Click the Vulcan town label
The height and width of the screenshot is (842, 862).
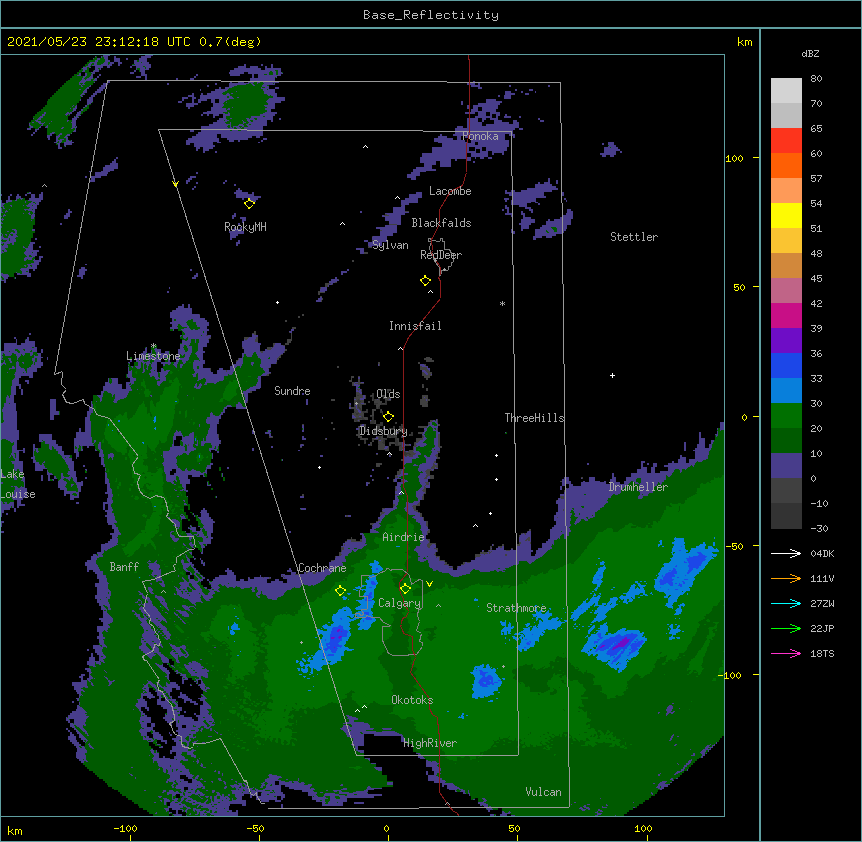click(x=543, y=792)
